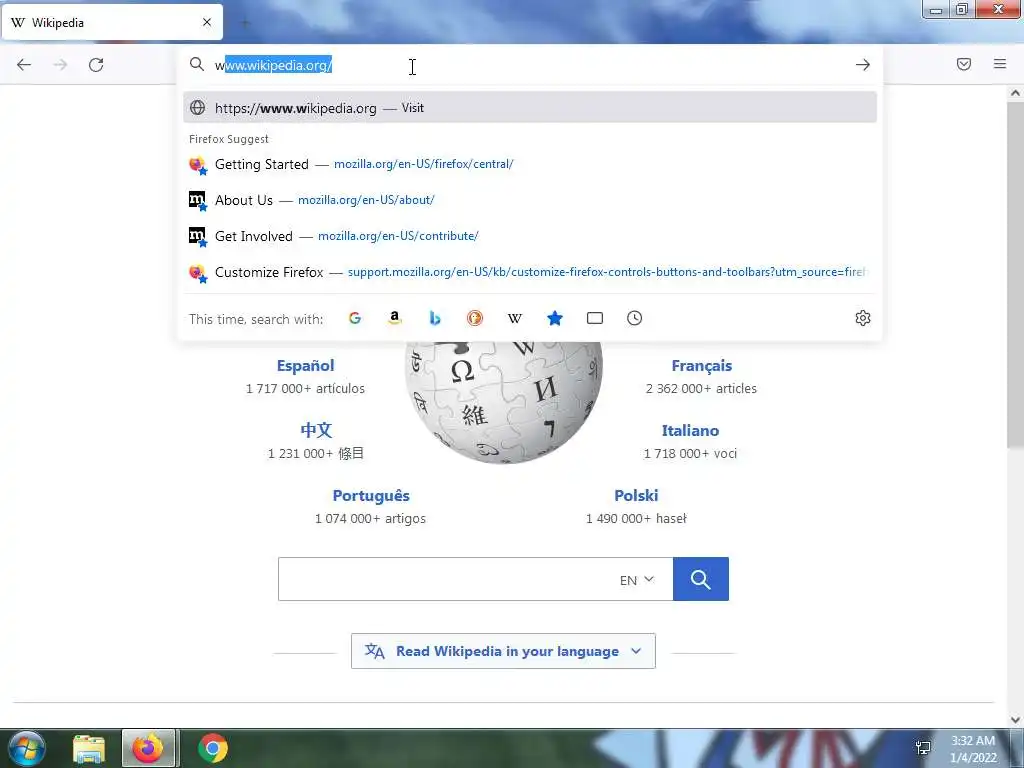Viewport: 1024px width, 768px height.
Task: Open File Explorer from the taskbar
Action: tap(89, 748)
